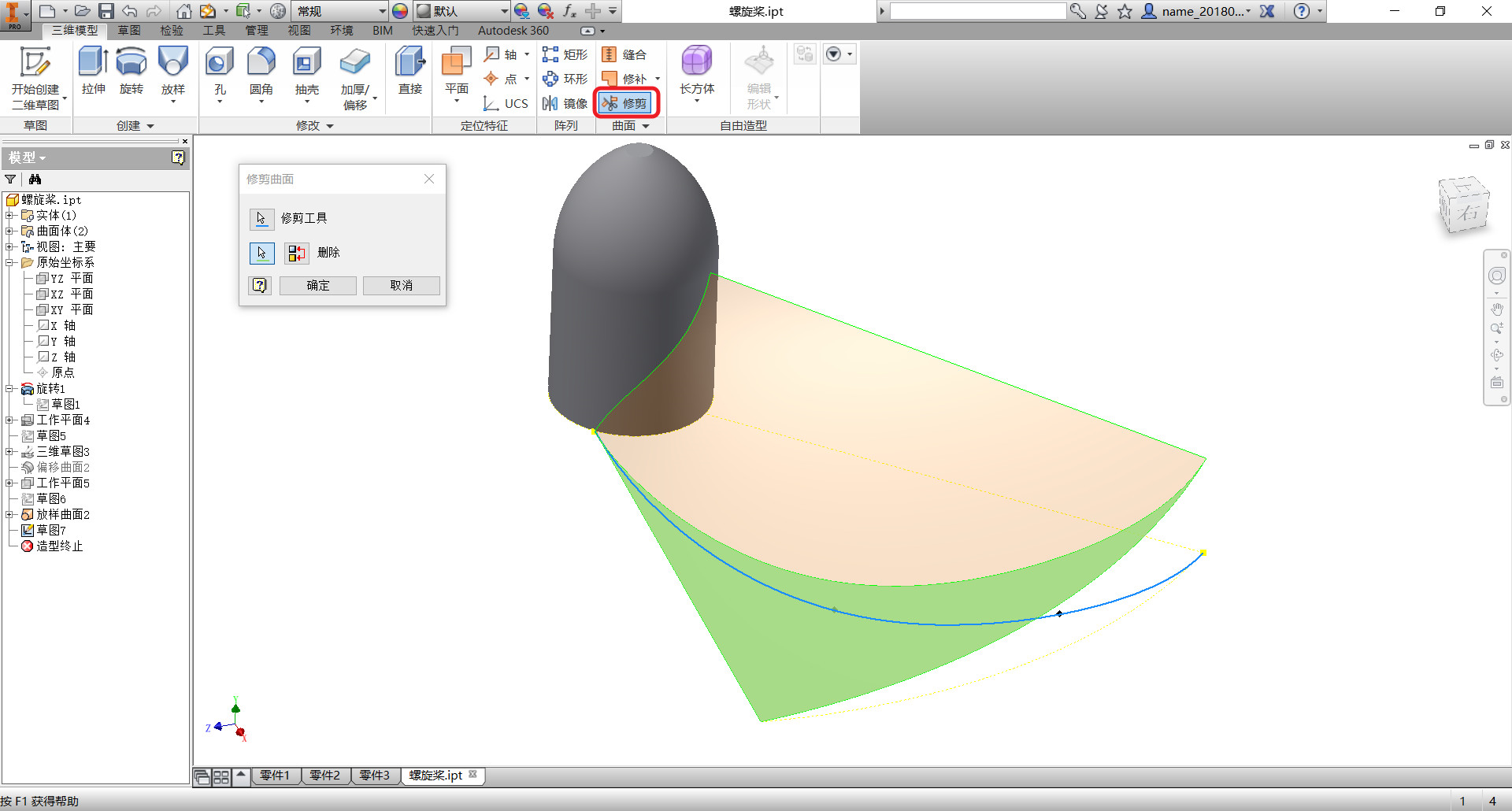Open the 草图 ribbon tab
The width and height of the screenshot is (1512, 811).
[x=129, y=31]
